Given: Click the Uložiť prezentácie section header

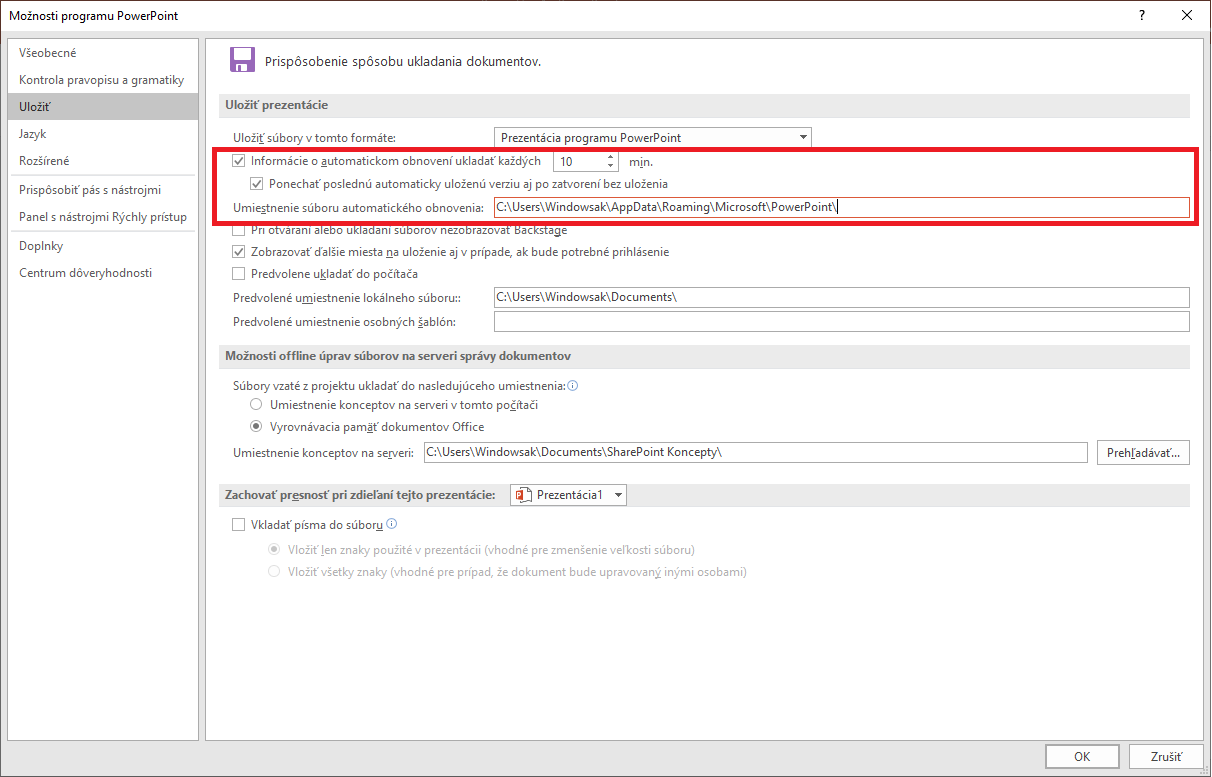Looking at the screenshot, I should tap(276, 105).
